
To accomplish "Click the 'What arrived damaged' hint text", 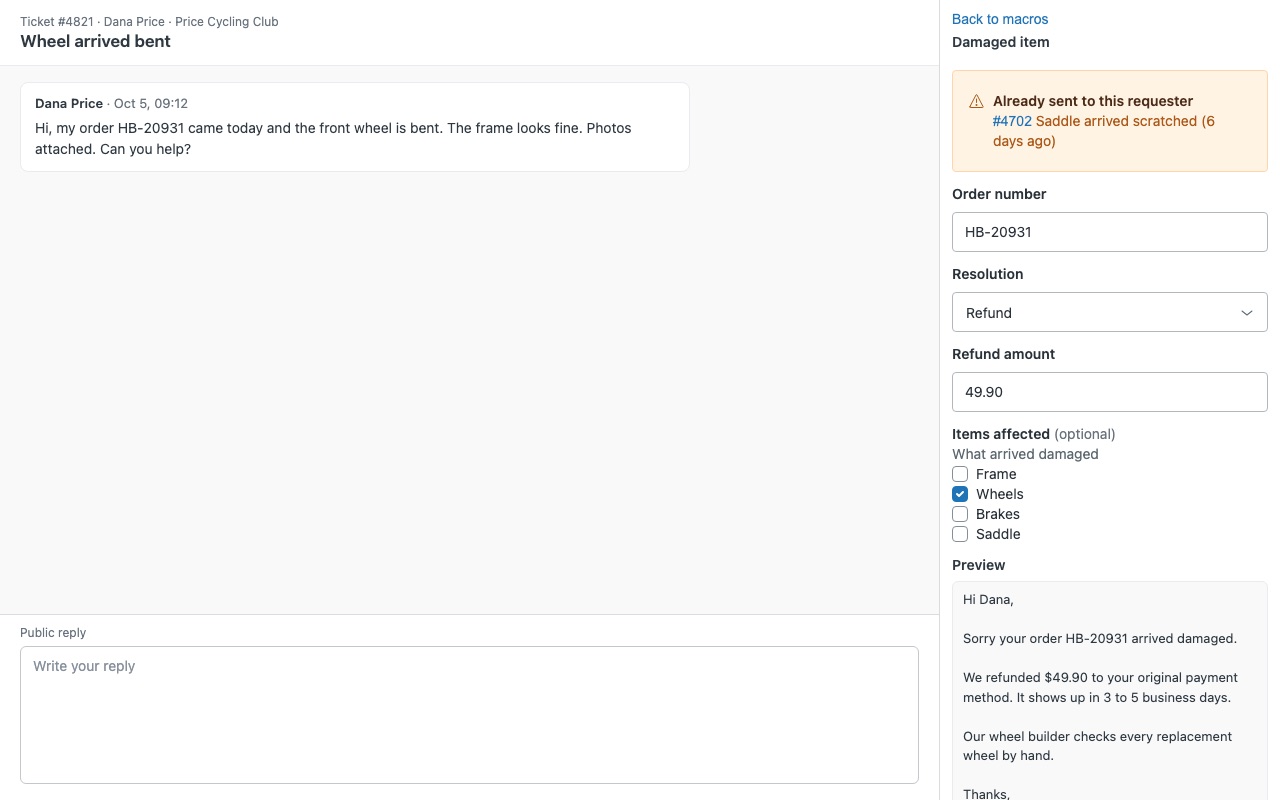I will click(x=1025, y=454).
